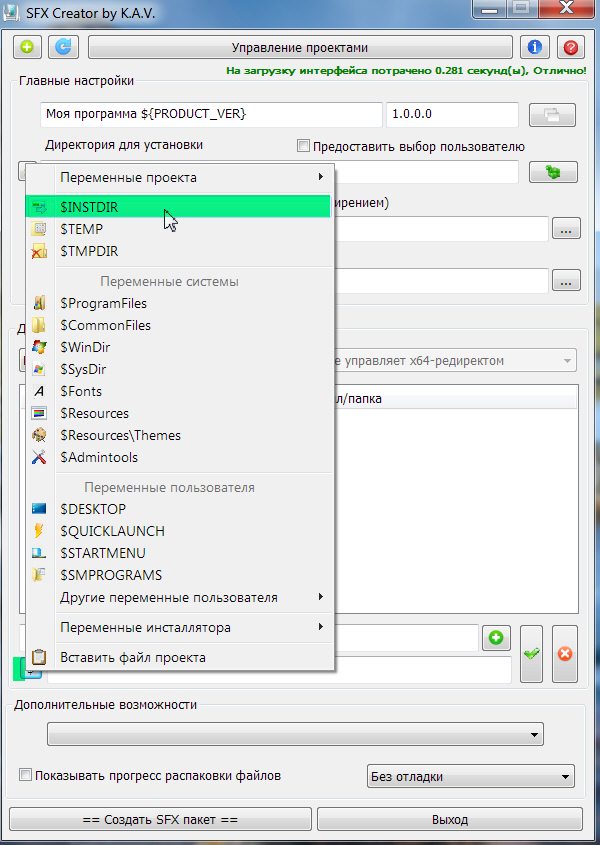Expand 'Другие переменные пользователя' submenu

180,597
